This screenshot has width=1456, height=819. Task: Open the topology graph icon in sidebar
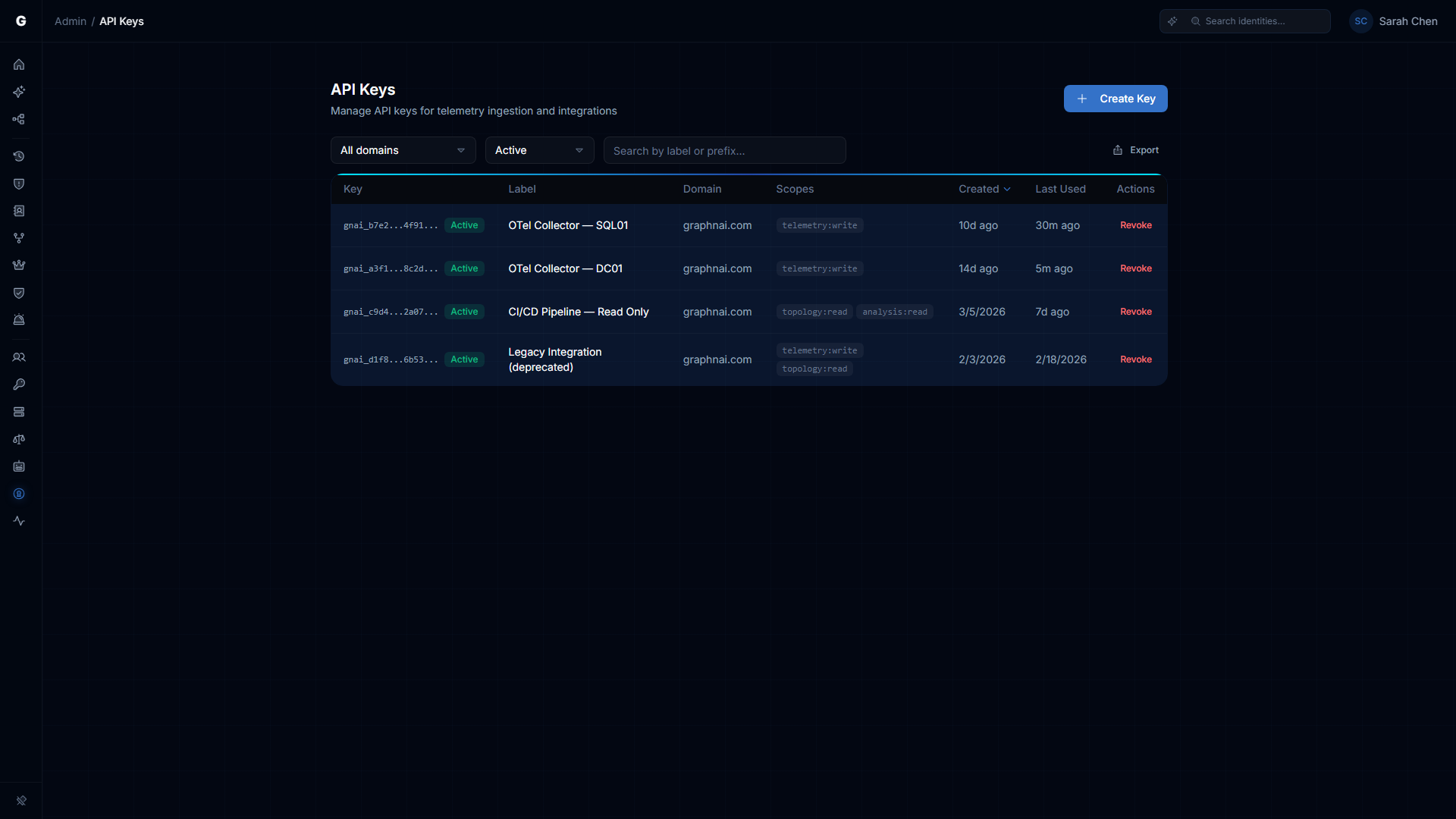(x=19, y=119)
